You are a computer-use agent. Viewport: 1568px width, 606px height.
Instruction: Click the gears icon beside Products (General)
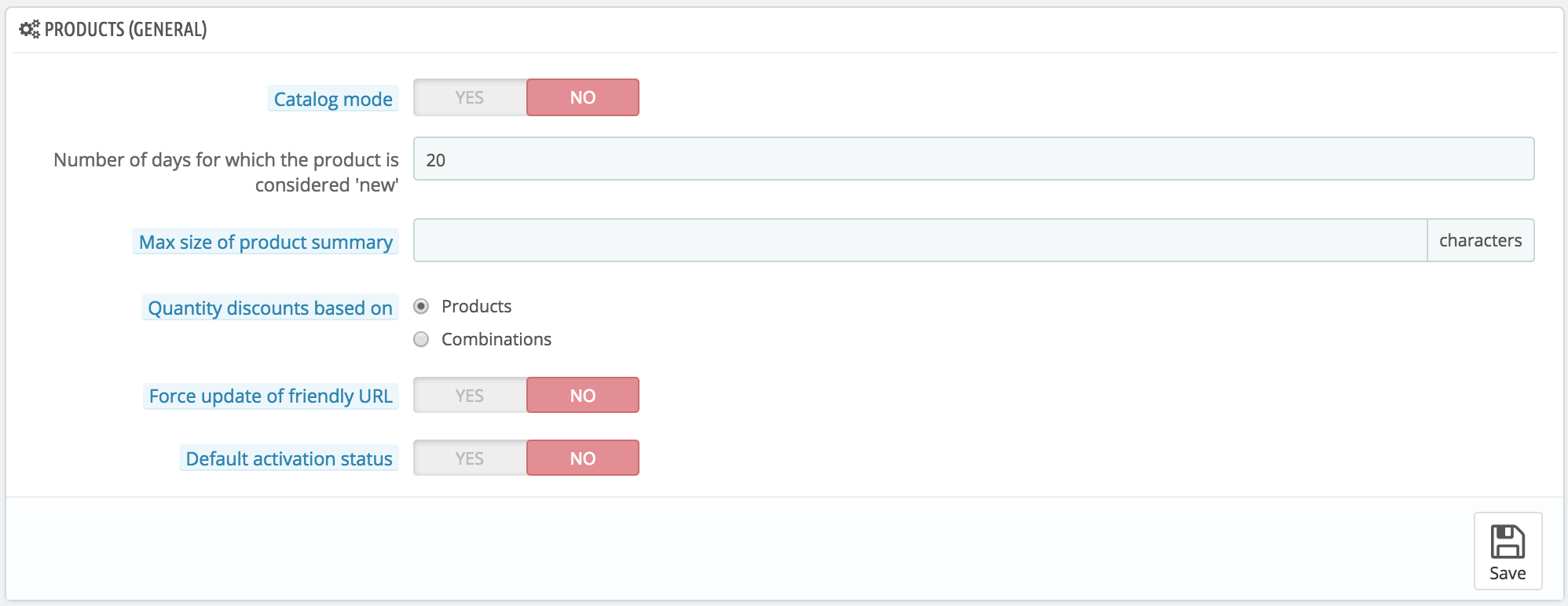coord(30,30)
